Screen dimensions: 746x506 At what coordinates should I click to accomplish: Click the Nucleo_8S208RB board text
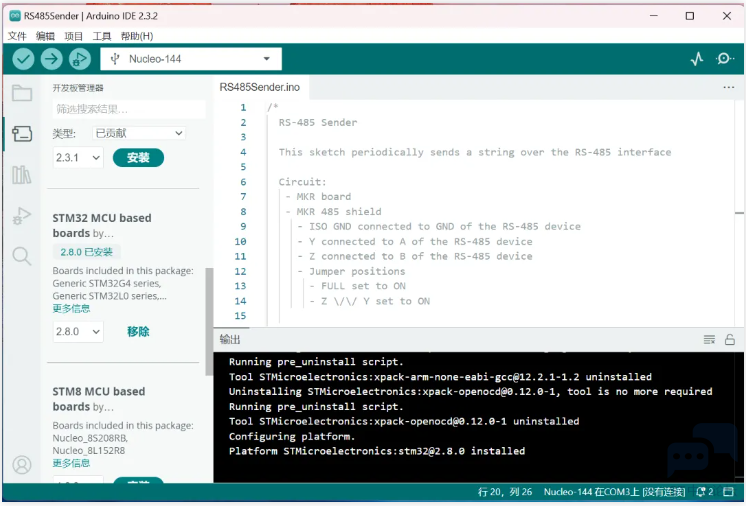(x=90, y=438)
